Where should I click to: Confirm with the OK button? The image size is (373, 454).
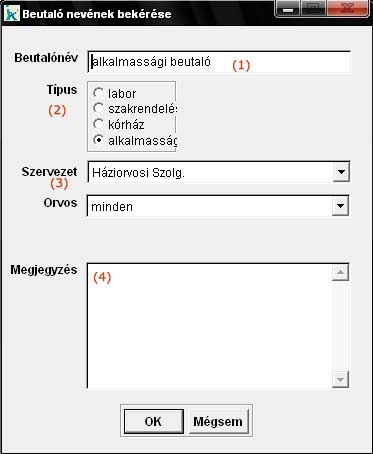(154, 421)
